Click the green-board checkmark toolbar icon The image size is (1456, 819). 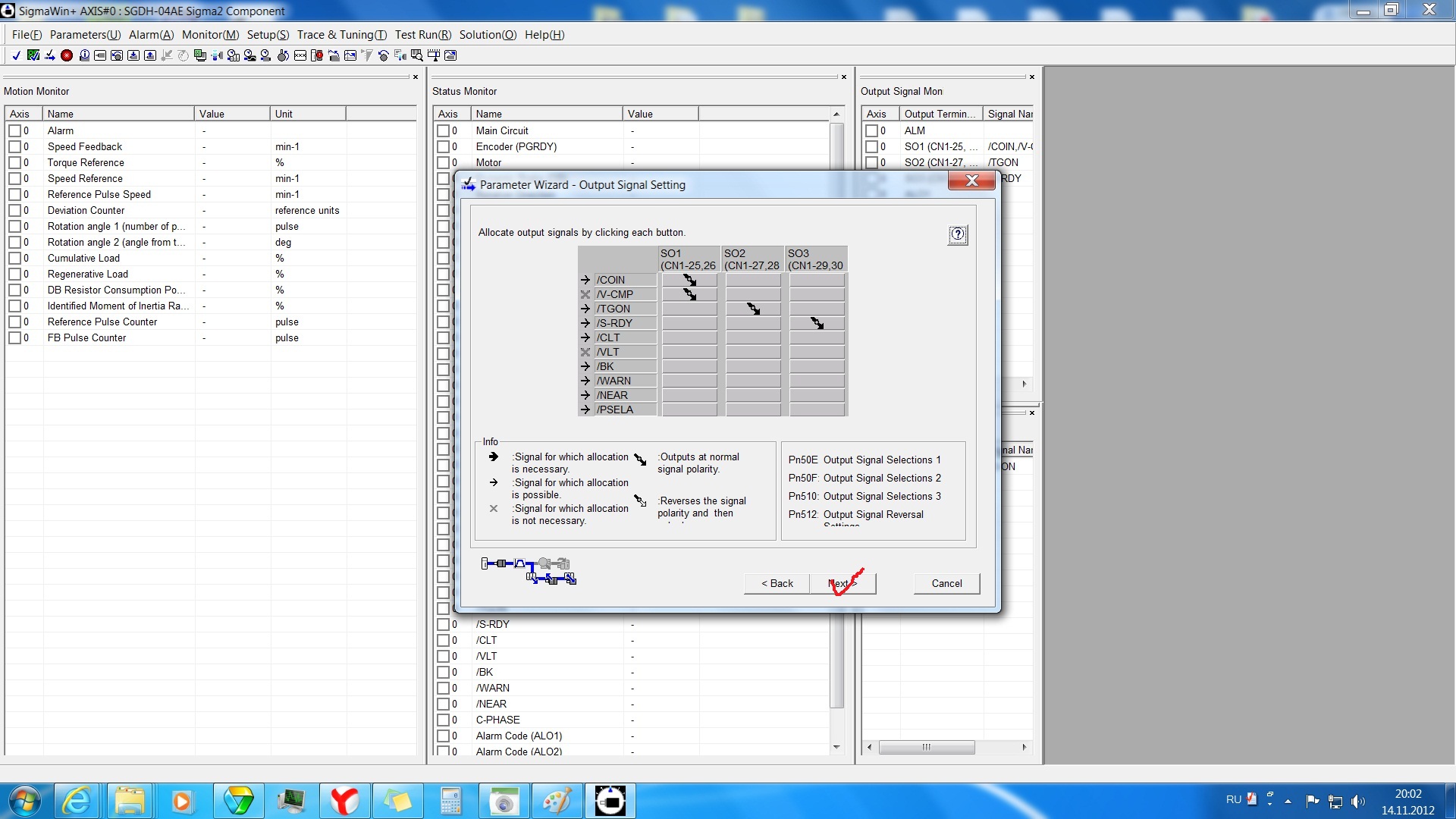[33, 55]
